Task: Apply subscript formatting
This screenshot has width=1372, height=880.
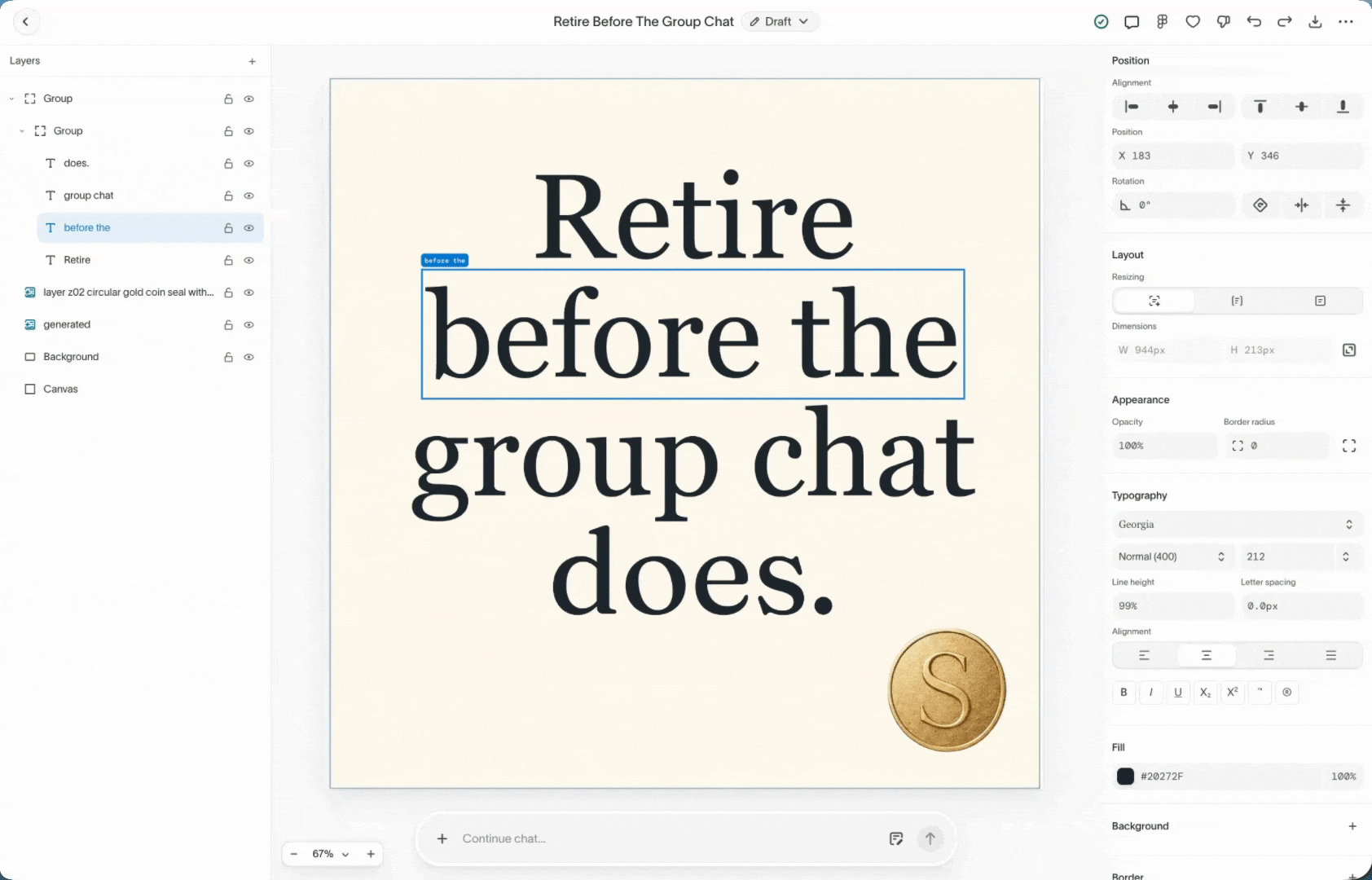Action: click(1205, 693)
